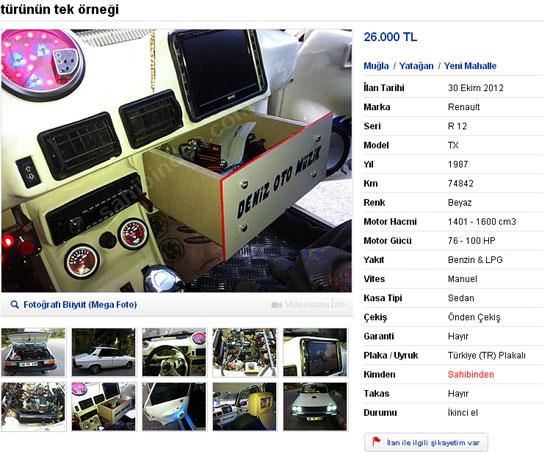Image resolution: width=550 pixels, height=454 pixels.
Task: Open the Yatağan district link
Action: pos(416,66)
